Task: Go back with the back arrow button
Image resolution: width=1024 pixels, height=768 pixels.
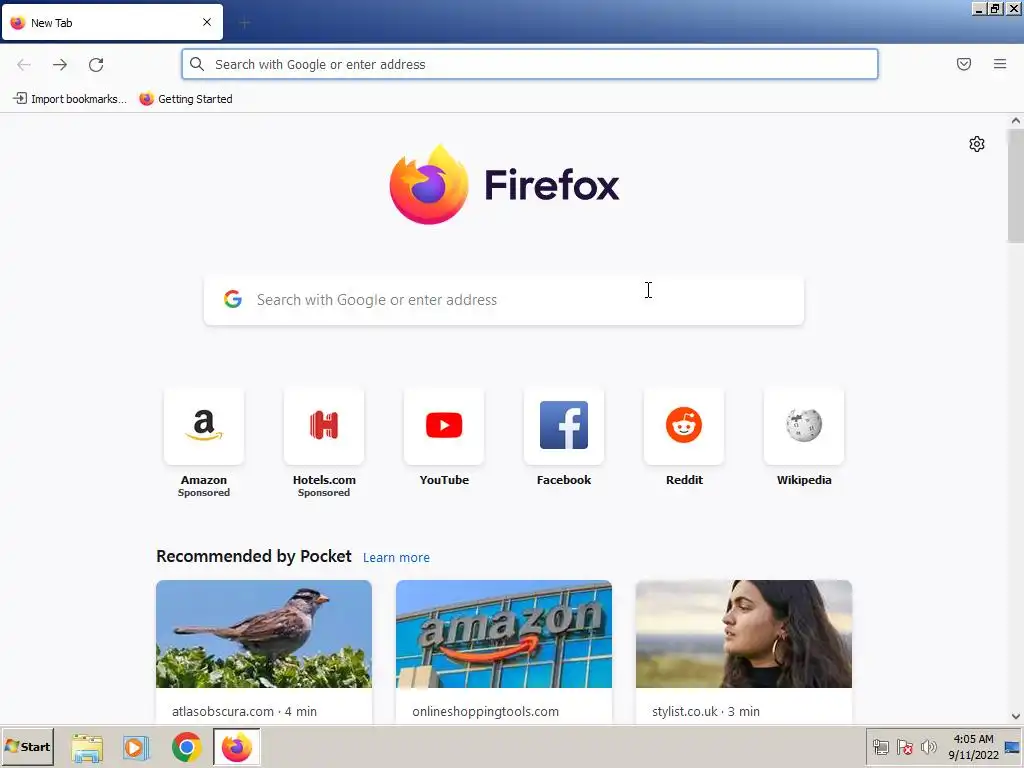Action: click(24, 64)
